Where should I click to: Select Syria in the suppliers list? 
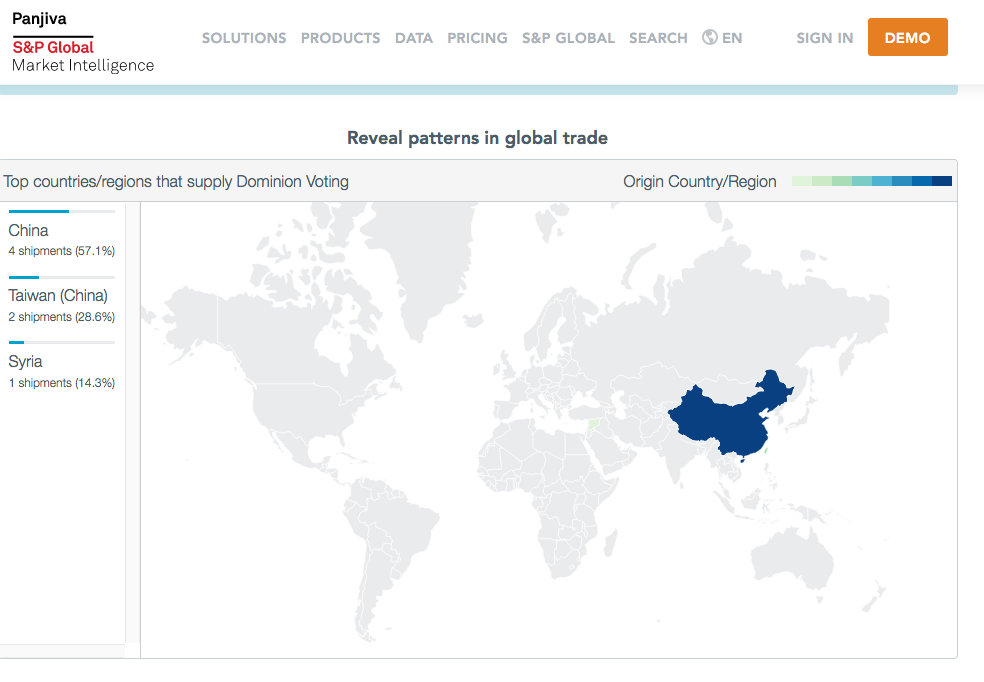tap(25, 361)
